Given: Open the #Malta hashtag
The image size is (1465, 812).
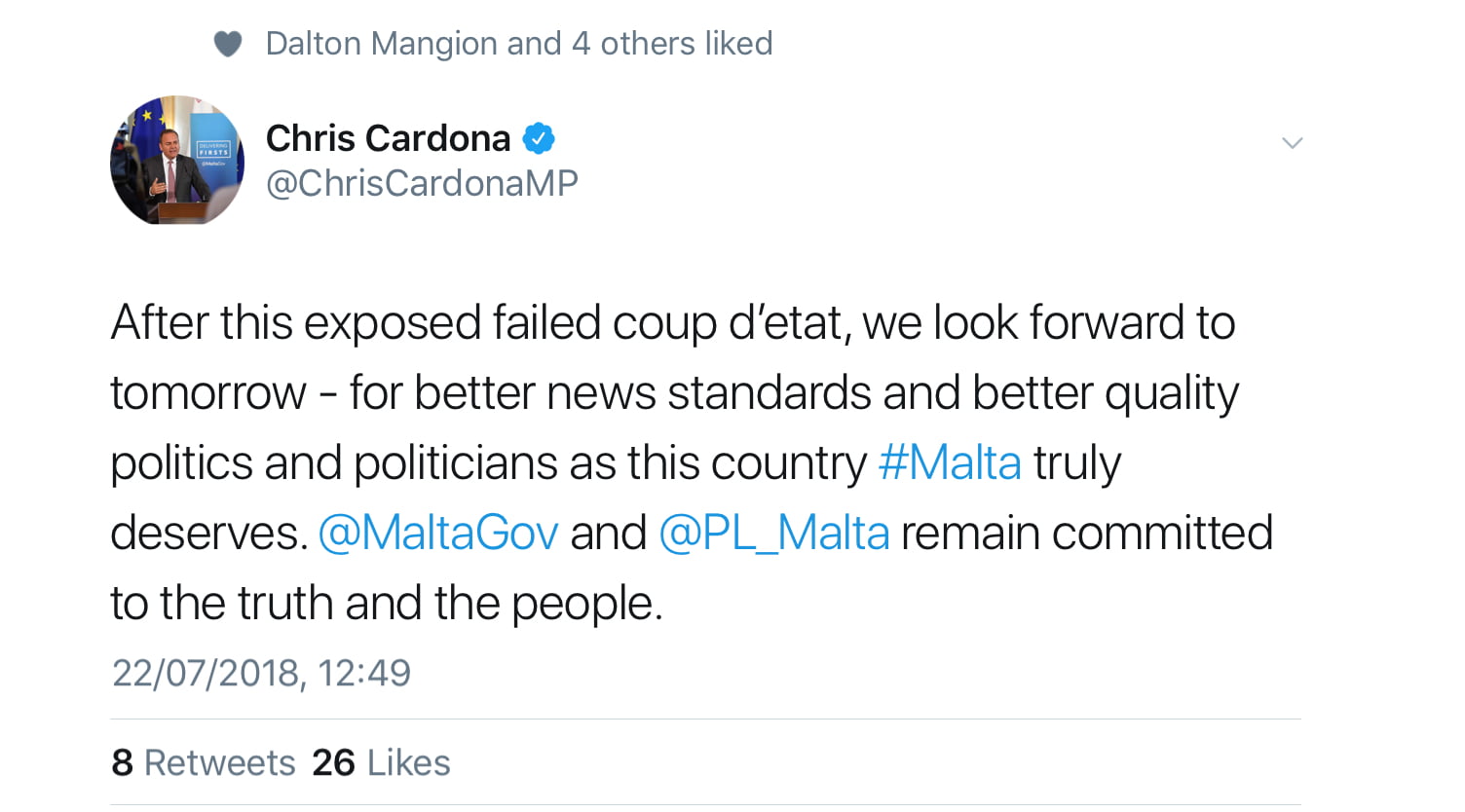Looking at the screenshot, I should click(x=949, y=462).
